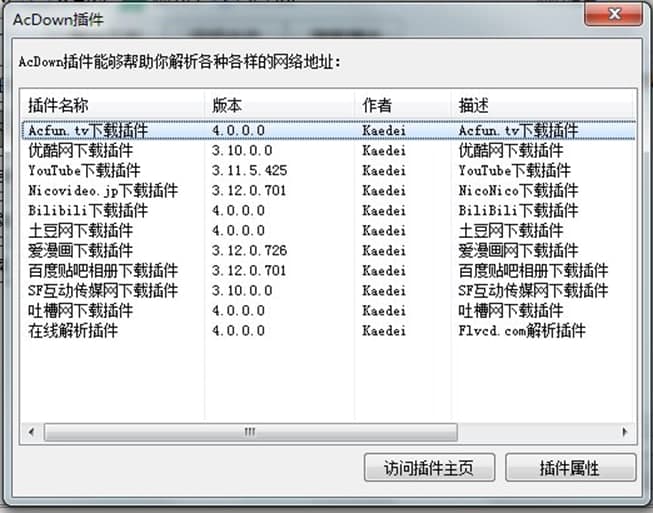Click version 3.10.0.0 in SF互动传媒网 row

[x=242, y=290]
